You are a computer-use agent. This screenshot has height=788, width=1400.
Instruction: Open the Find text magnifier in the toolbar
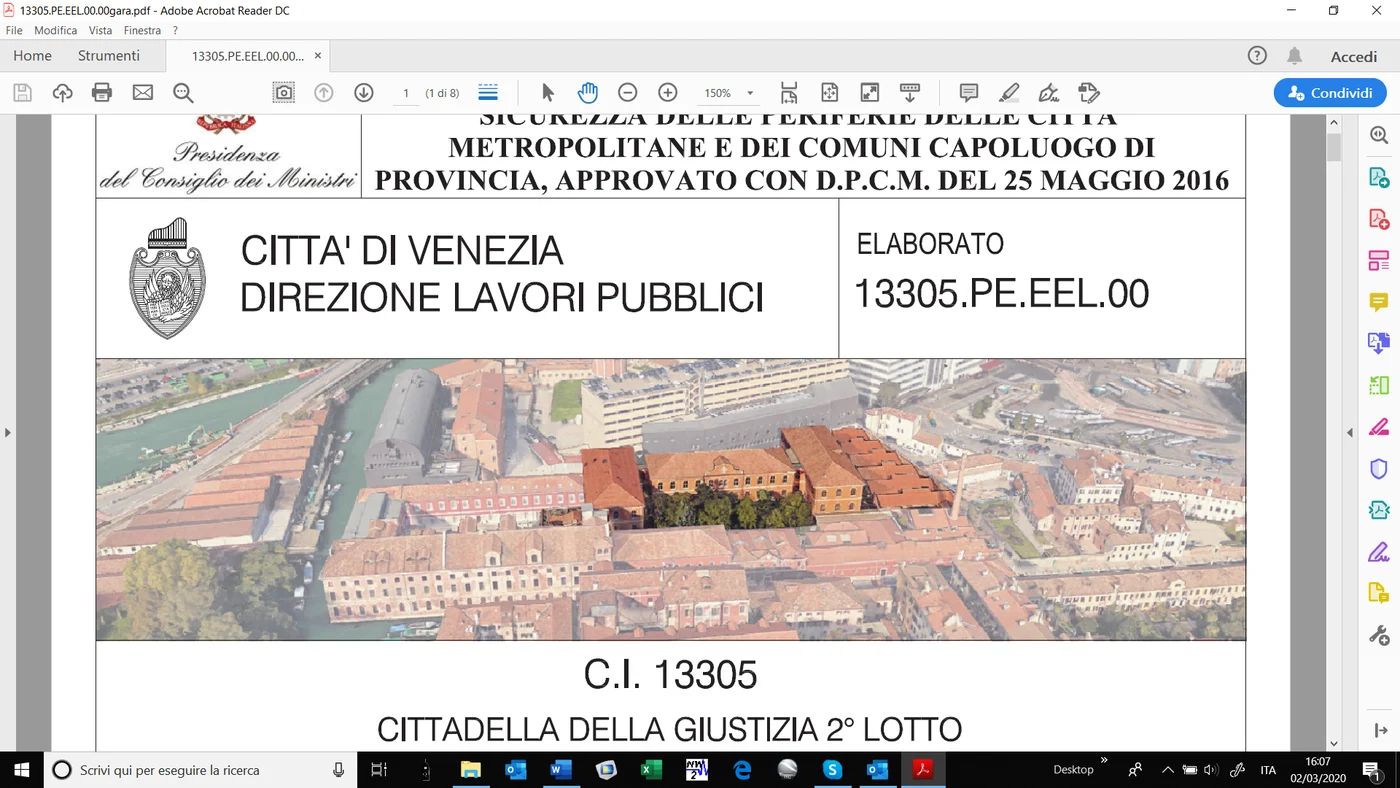click(183, 93)
